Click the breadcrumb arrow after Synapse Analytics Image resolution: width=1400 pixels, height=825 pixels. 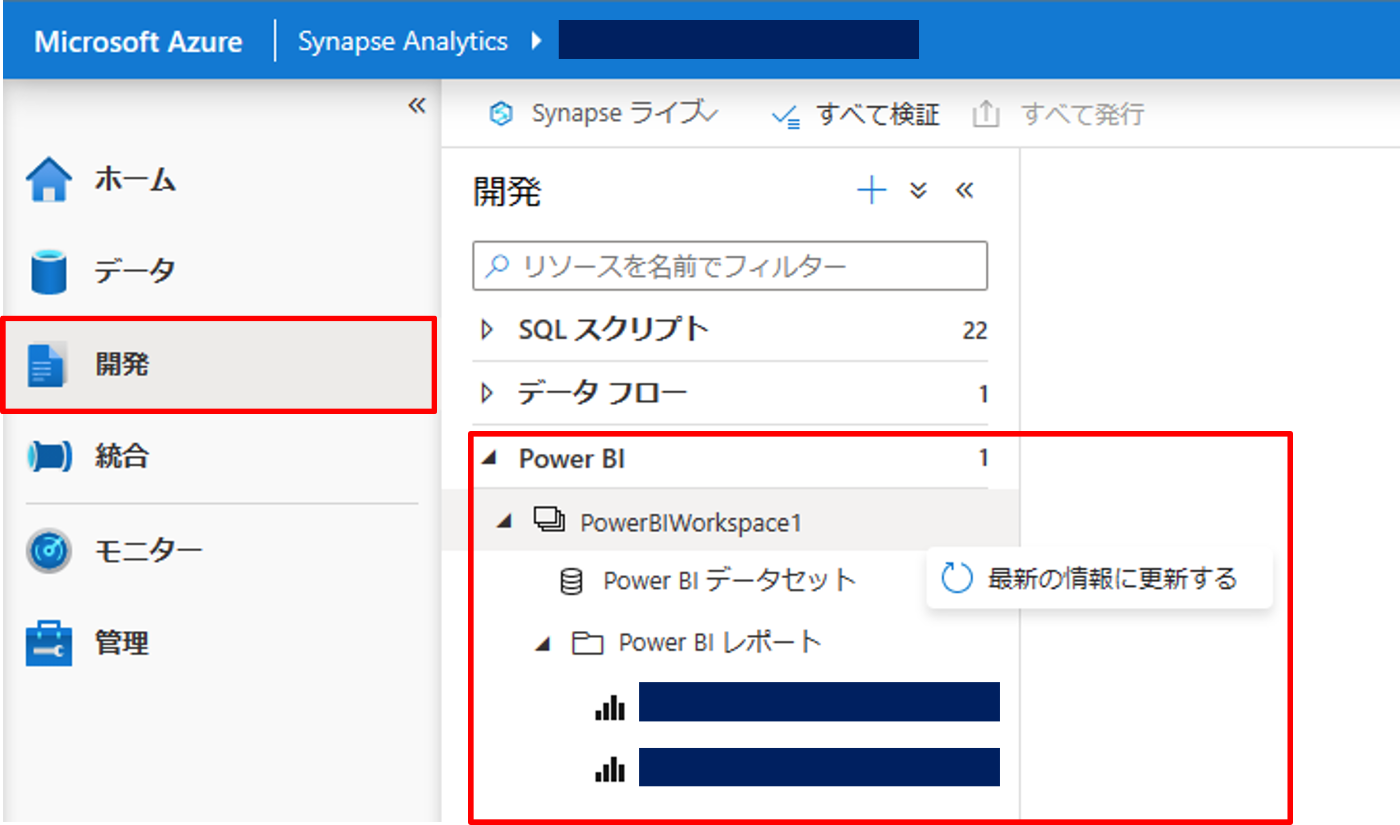(x=536, y=42)
